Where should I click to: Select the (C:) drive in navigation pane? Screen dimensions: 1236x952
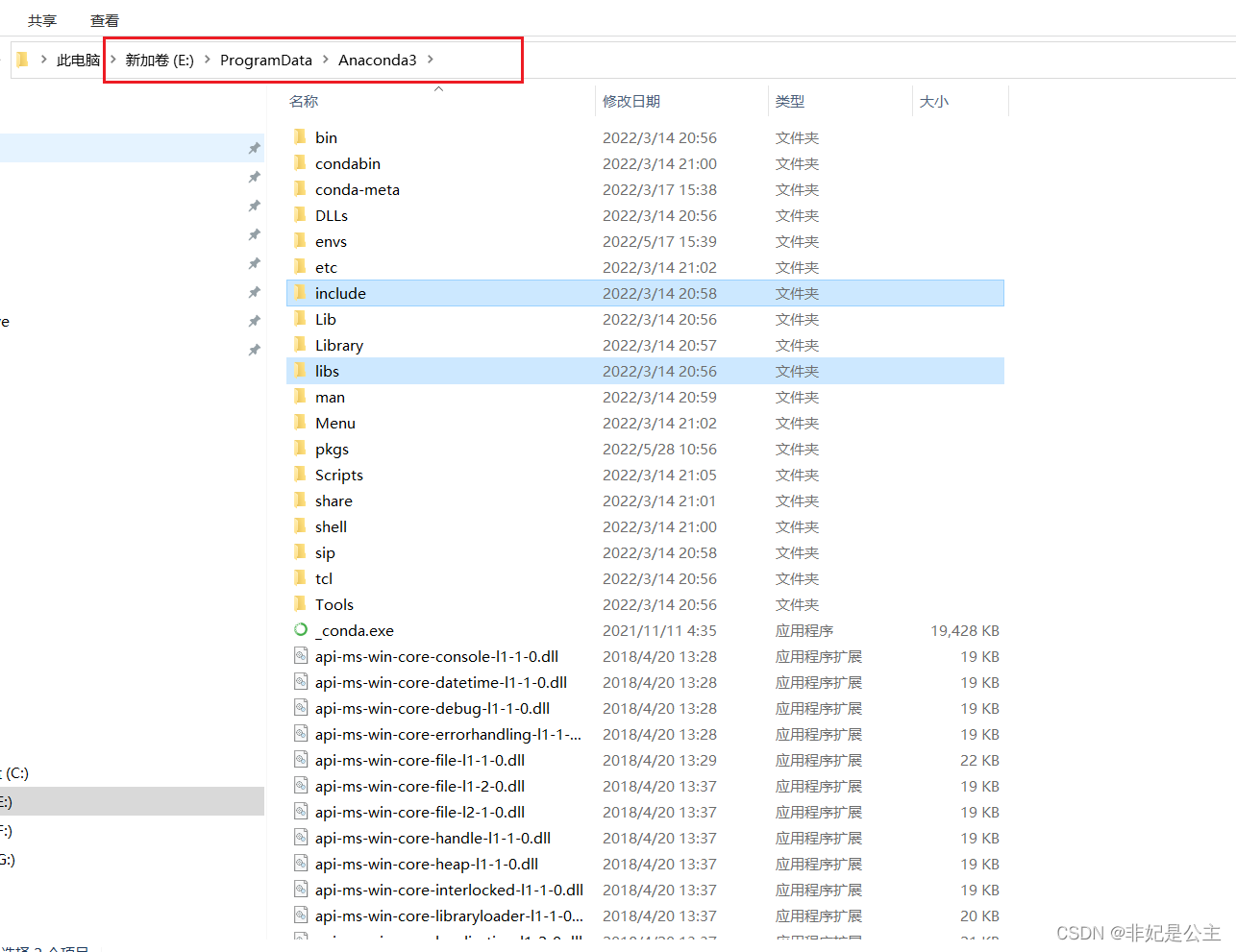tap(14, 772)
